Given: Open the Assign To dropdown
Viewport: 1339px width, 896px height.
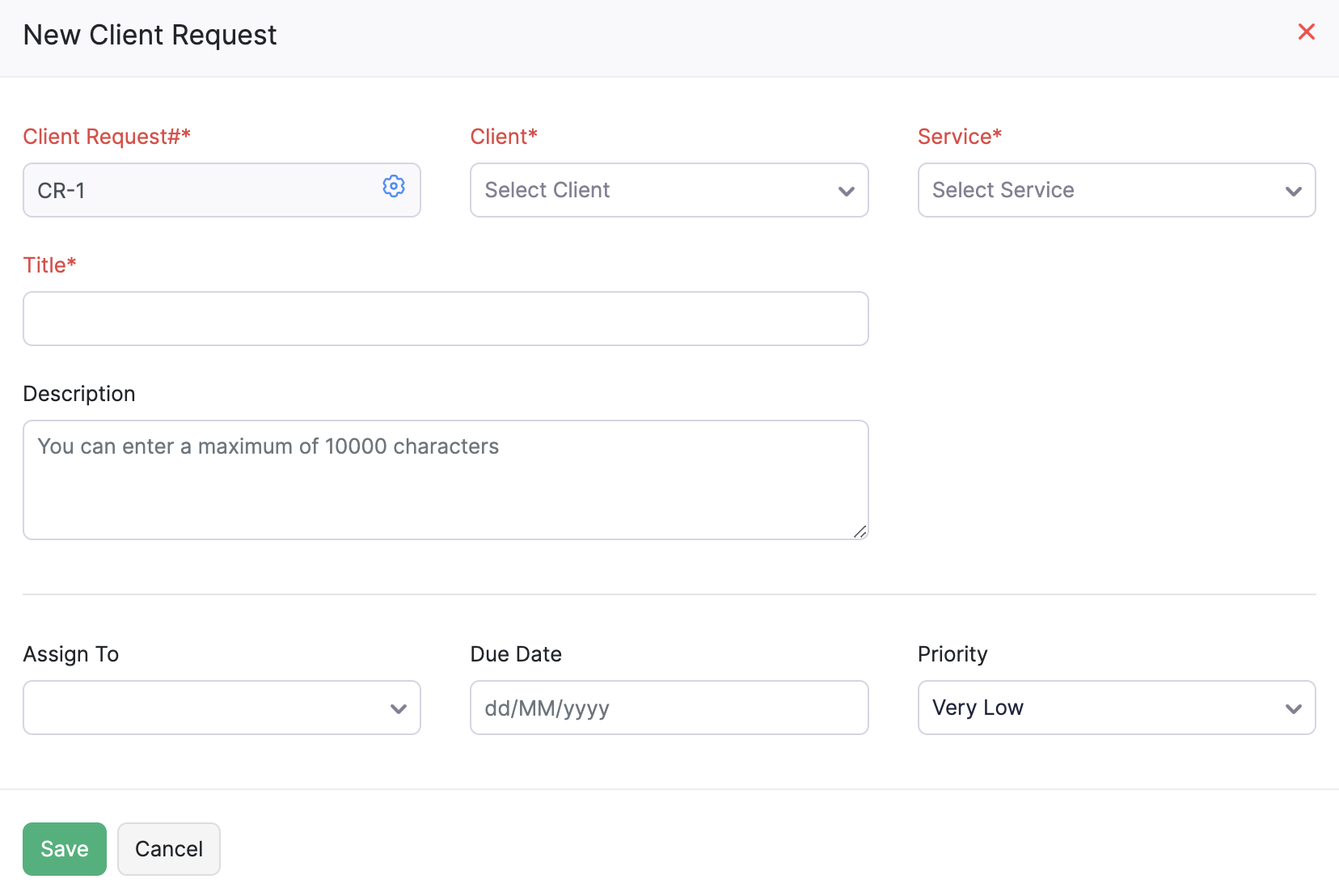Looking at the screenshot, I should [221, 708].
